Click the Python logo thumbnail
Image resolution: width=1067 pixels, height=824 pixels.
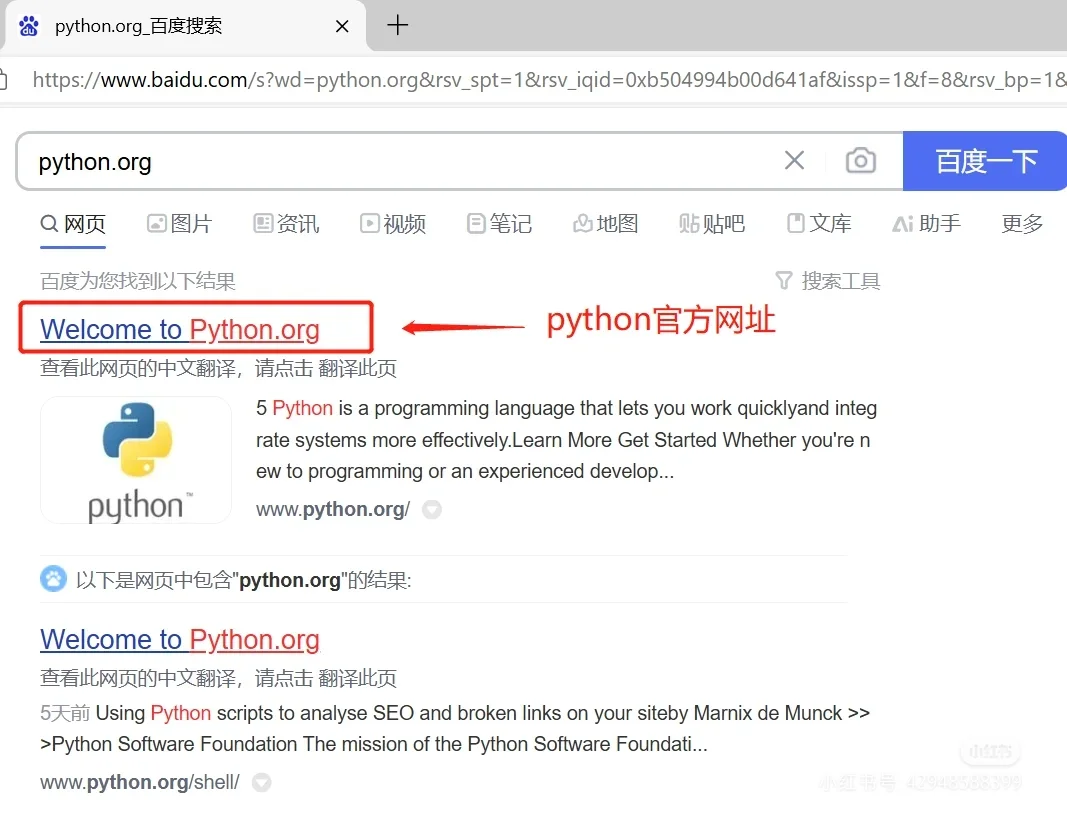(136, 460)
